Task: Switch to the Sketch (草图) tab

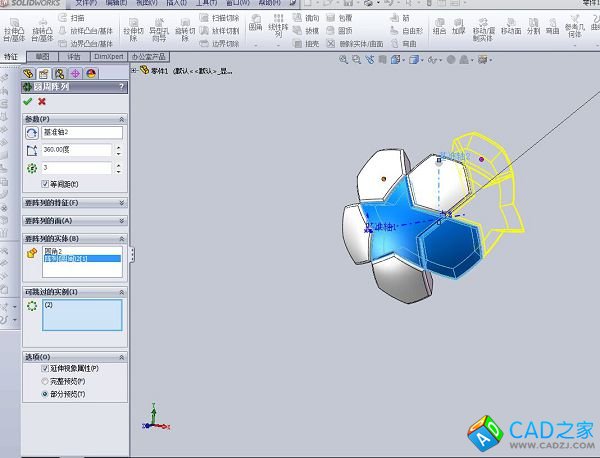Action: coord(42,57)
